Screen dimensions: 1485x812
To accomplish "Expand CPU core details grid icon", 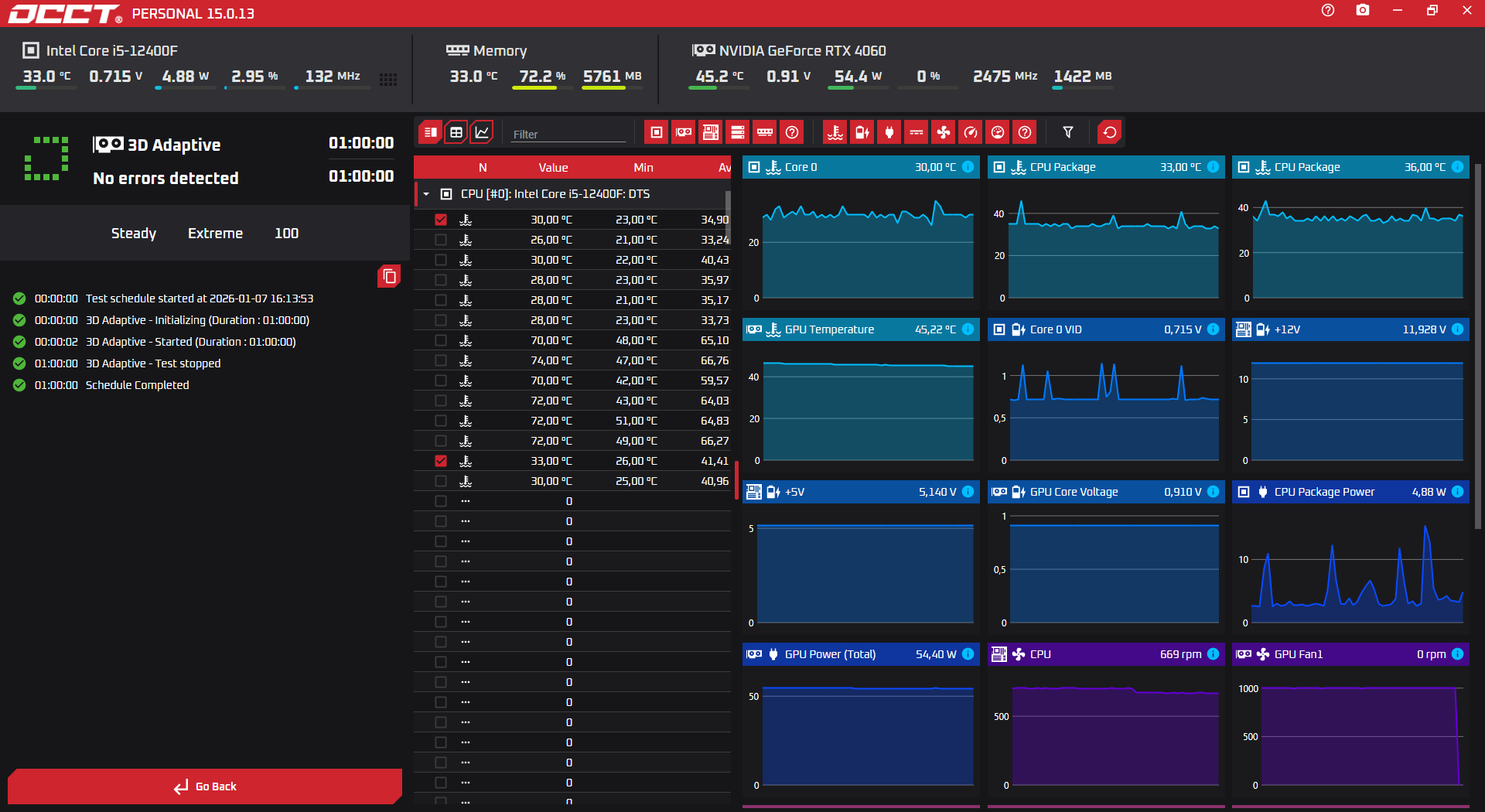I will [388, 79].
